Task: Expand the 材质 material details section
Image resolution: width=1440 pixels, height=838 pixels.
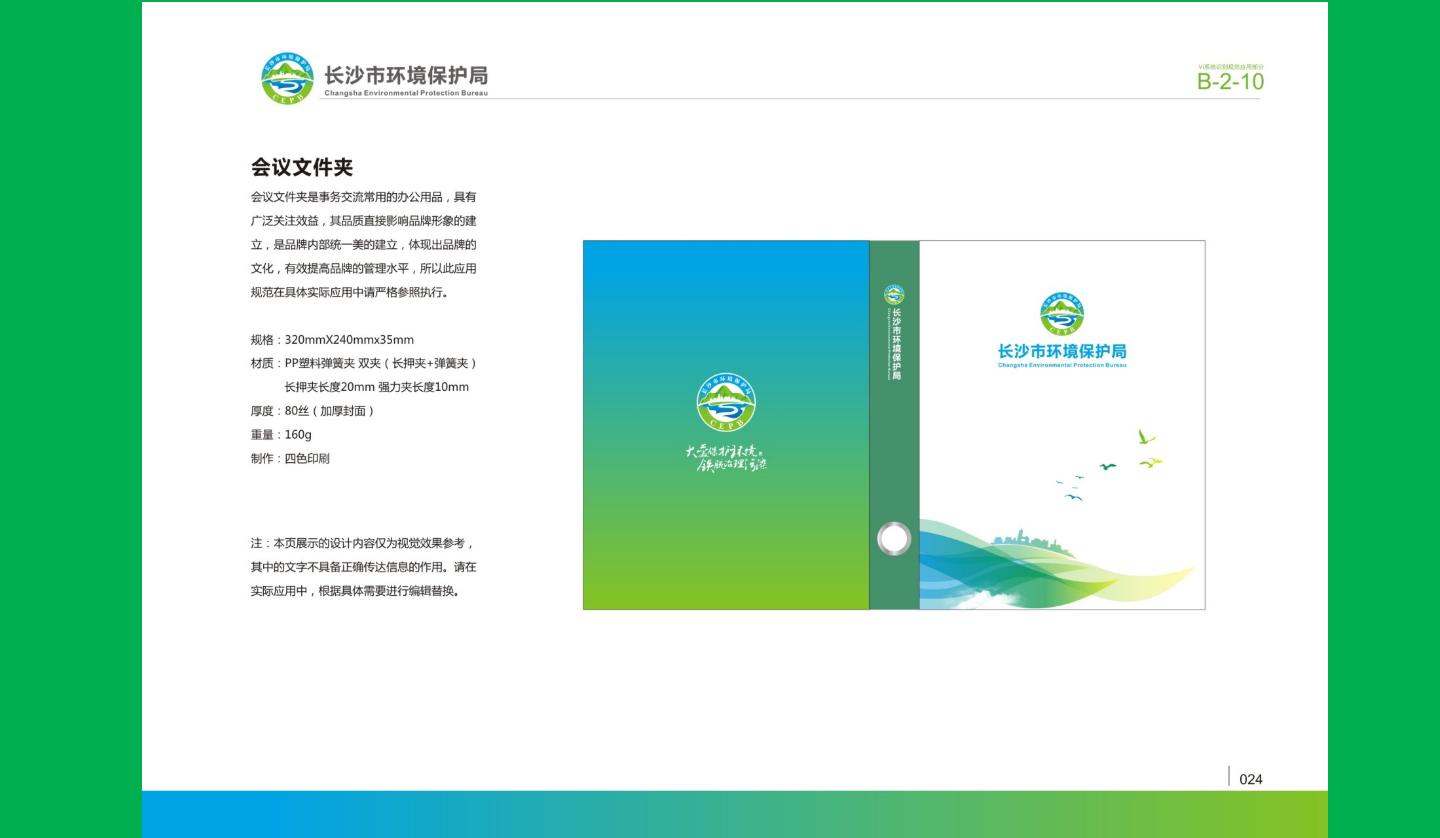Action: [x=365, y=364]
